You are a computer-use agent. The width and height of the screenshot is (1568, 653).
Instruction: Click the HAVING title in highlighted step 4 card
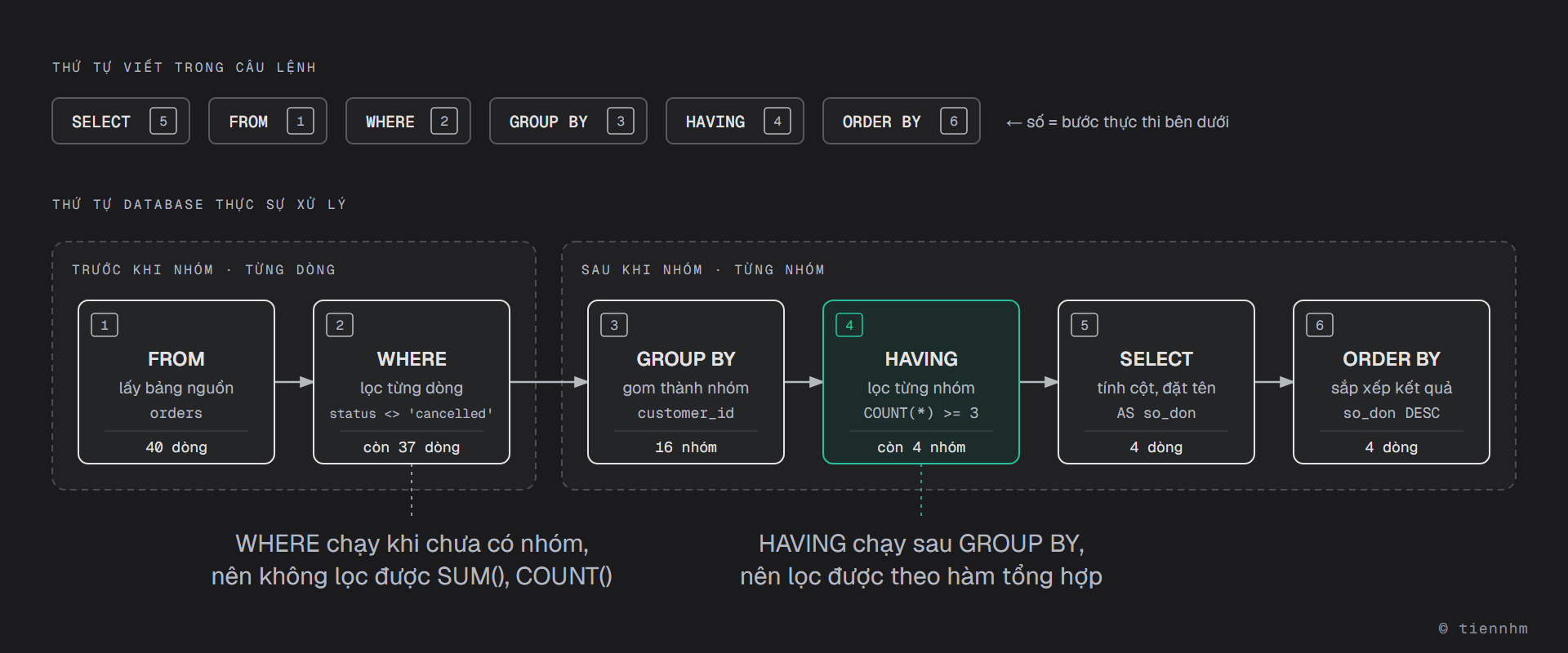[921, 359]
